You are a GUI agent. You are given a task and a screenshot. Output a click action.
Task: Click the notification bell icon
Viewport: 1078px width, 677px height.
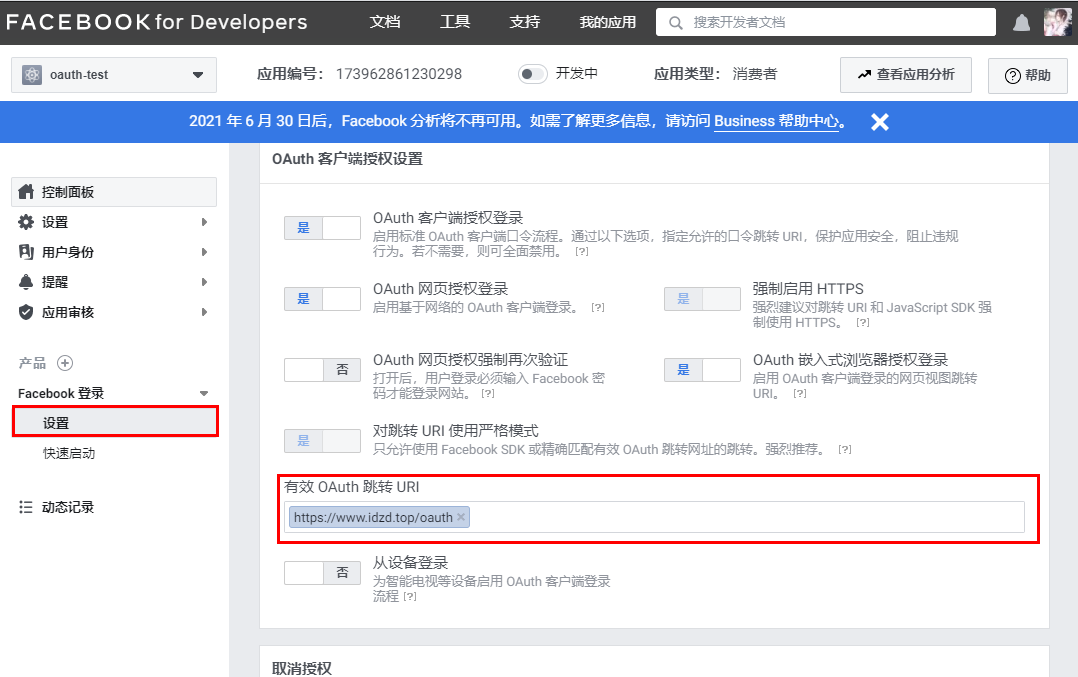(1022, 23)
